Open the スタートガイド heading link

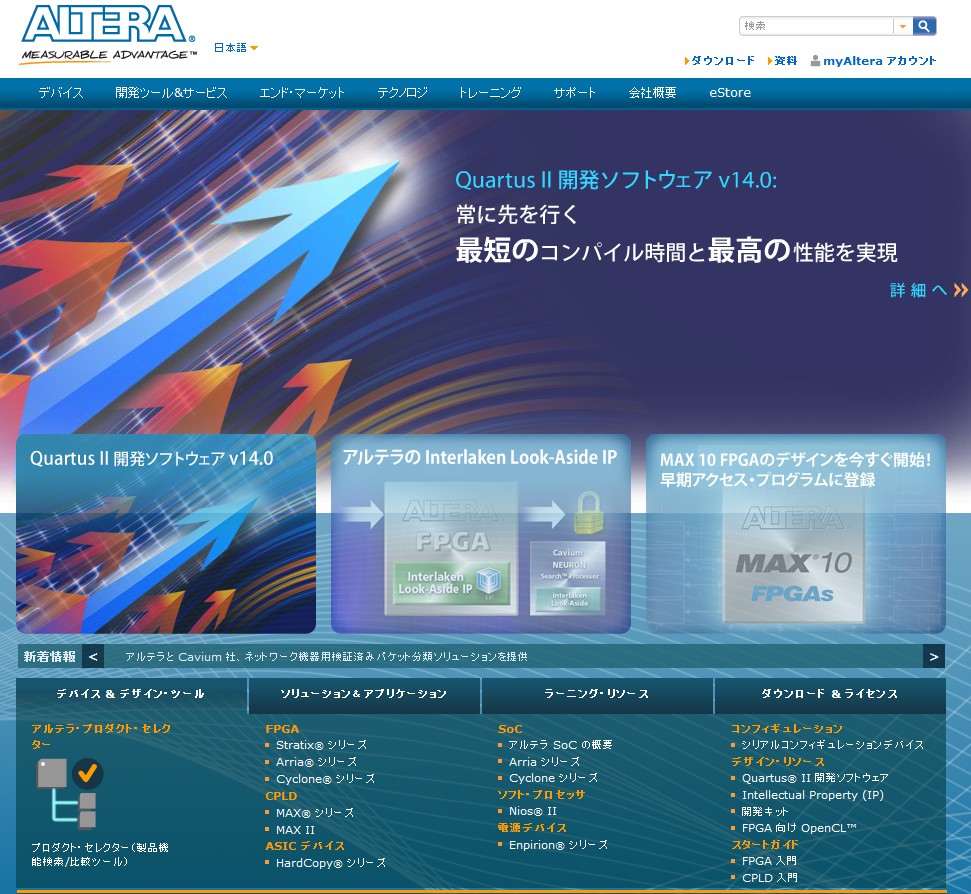tap(765, 844)
